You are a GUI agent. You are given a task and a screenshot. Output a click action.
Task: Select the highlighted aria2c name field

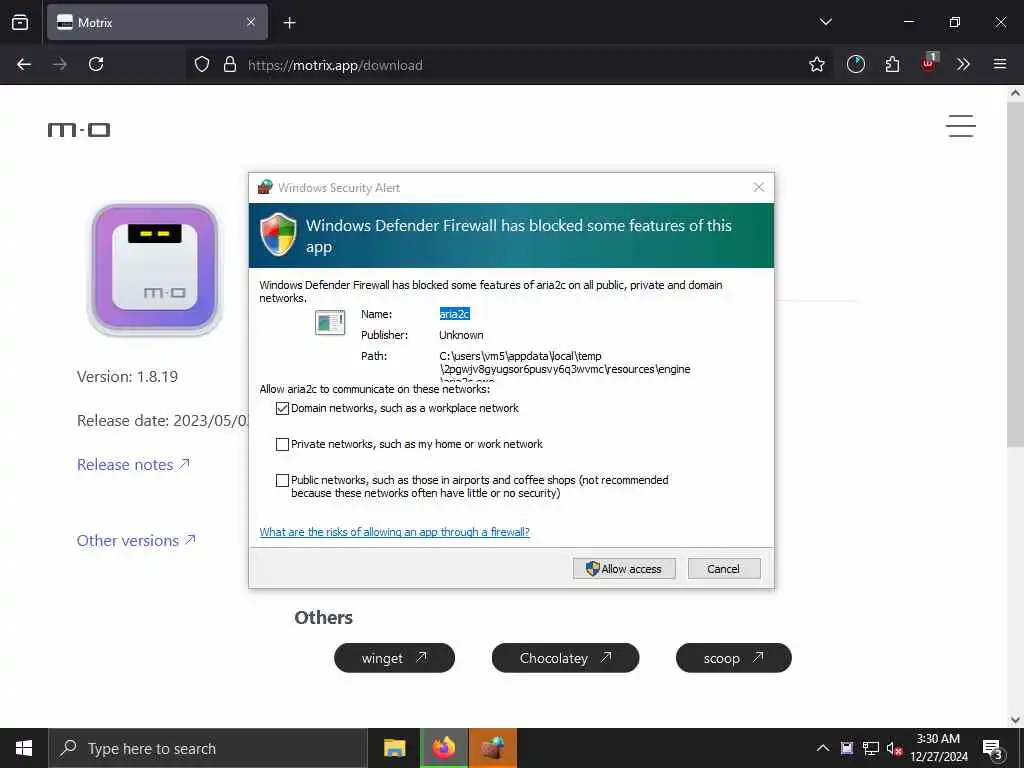(x=455, y=314)
